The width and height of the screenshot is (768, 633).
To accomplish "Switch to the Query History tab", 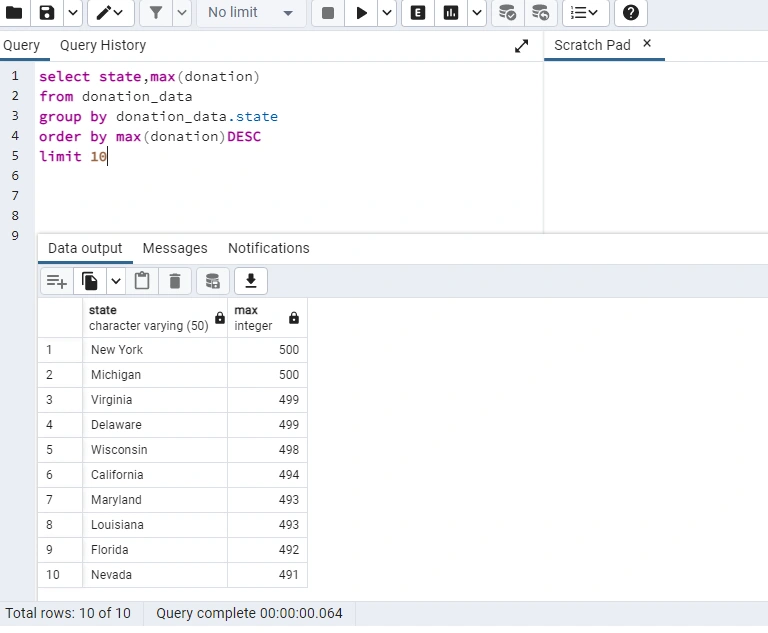I will click(x=102, y=45).
